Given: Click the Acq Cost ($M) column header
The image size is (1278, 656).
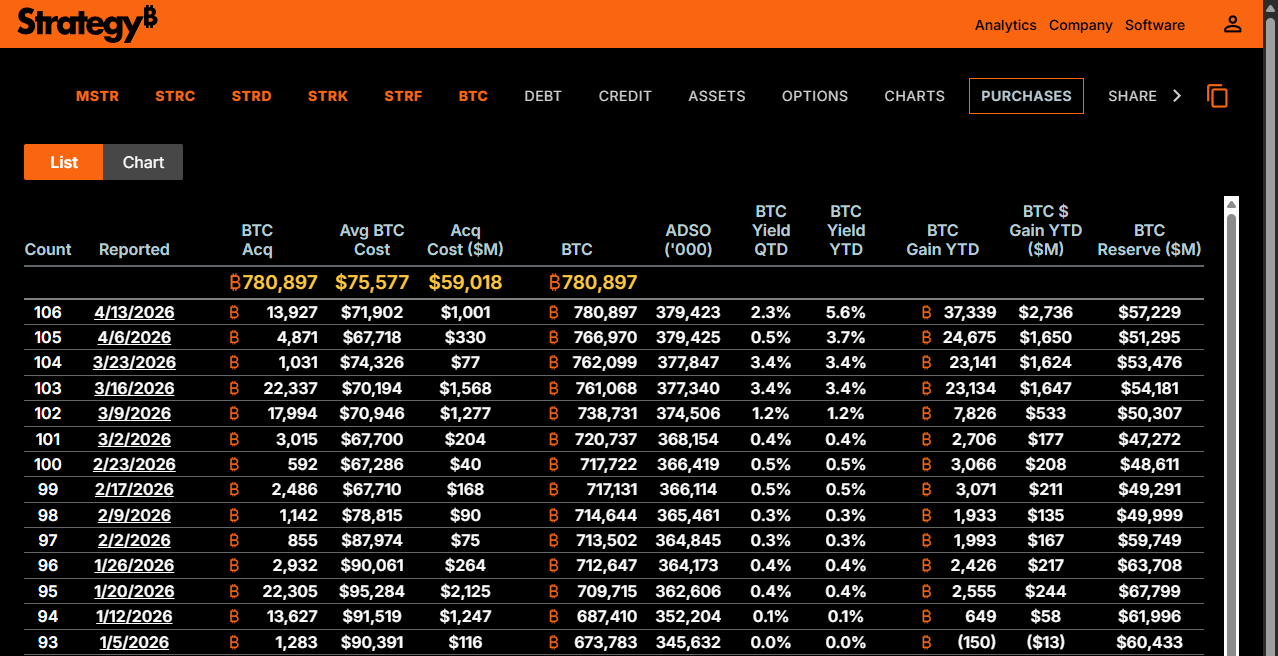Looking at the screenshot, I should point(465,240).
